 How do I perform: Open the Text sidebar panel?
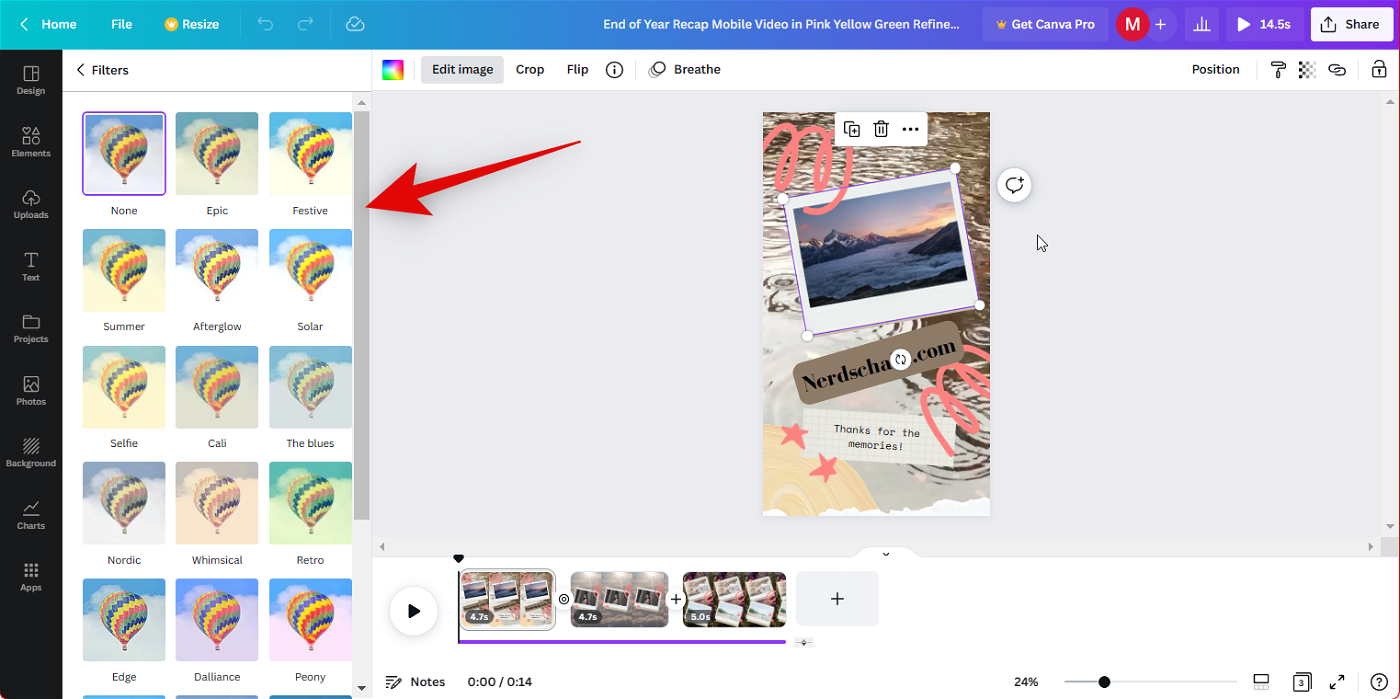pos(31,266)
